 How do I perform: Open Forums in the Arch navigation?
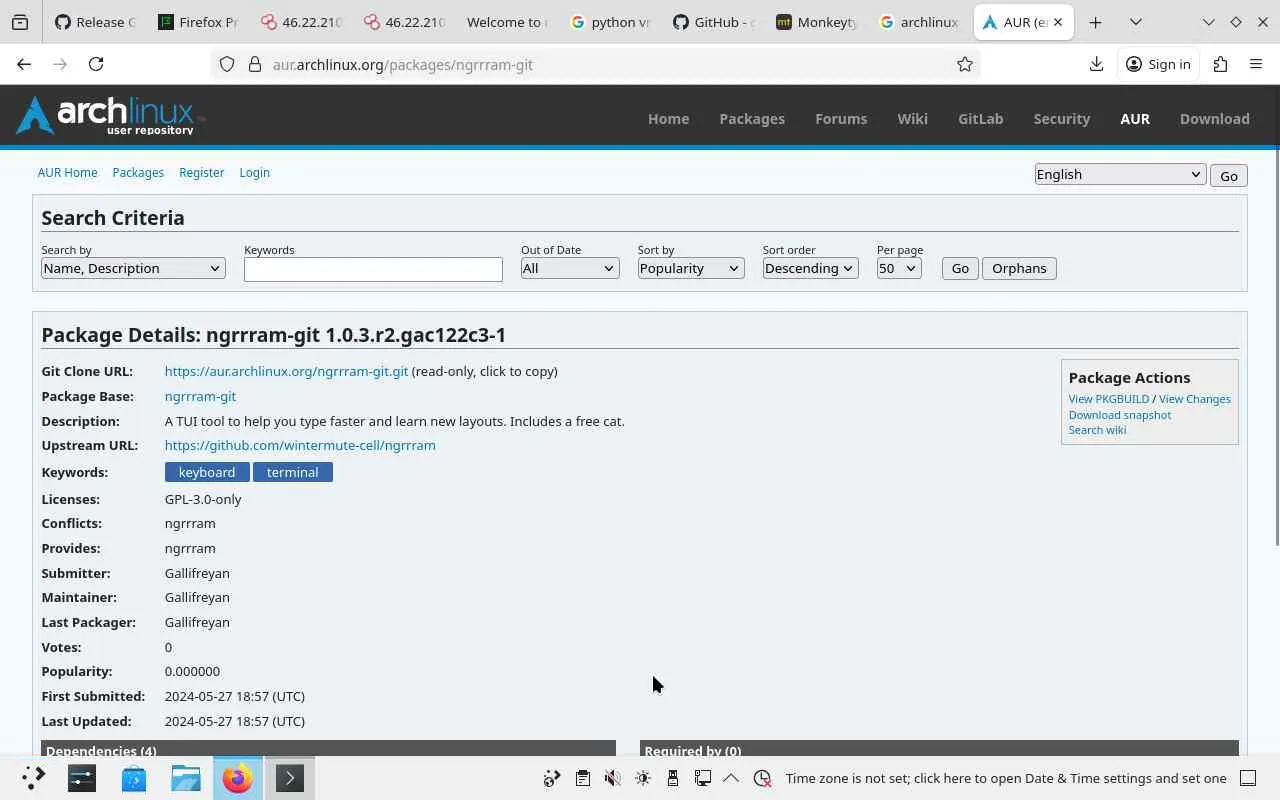click(841, 118)
